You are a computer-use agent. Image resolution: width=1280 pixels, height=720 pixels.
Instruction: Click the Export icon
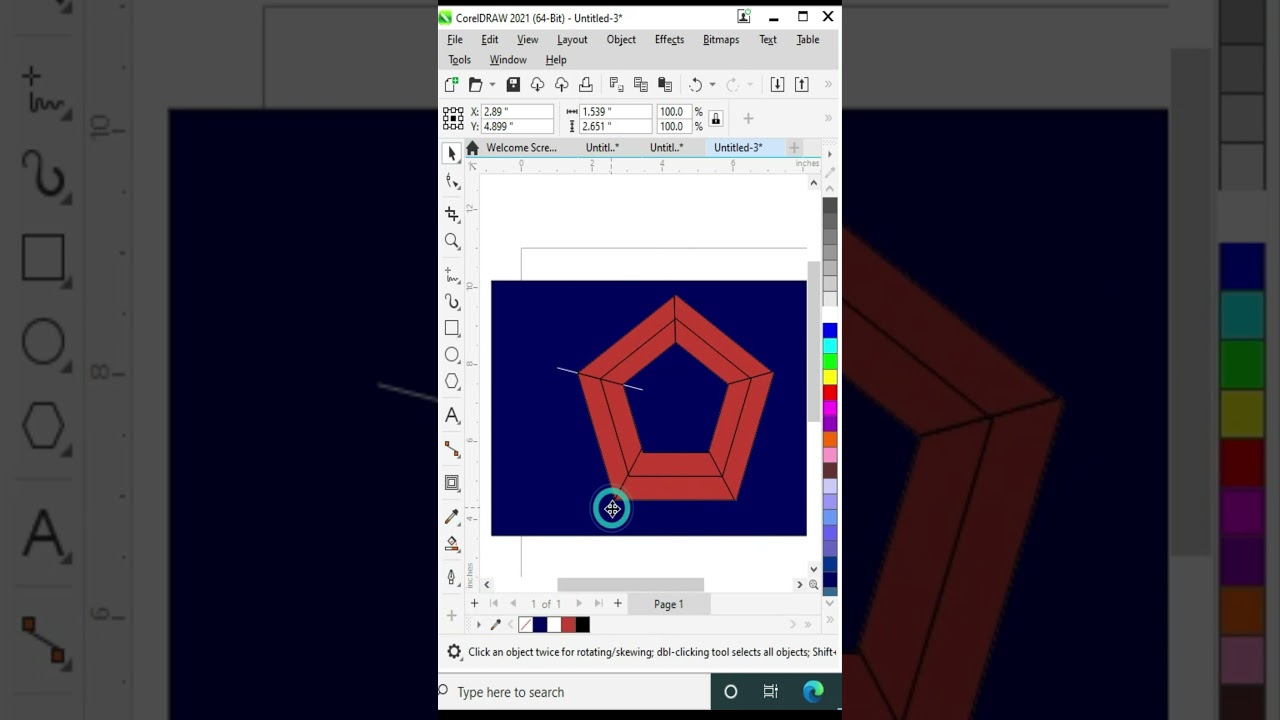[801, 85]
